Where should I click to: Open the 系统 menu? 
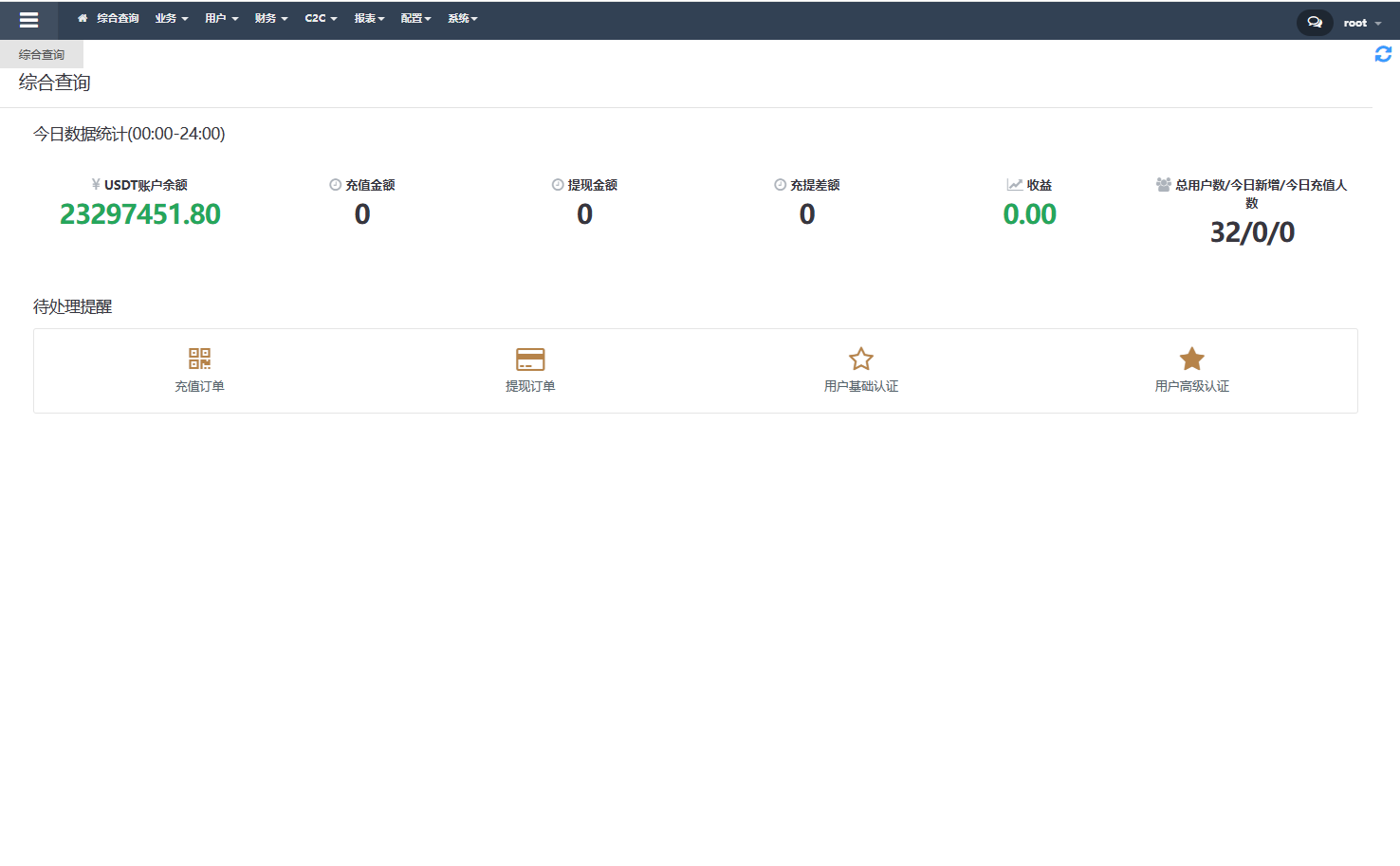[x=463, y=18]
